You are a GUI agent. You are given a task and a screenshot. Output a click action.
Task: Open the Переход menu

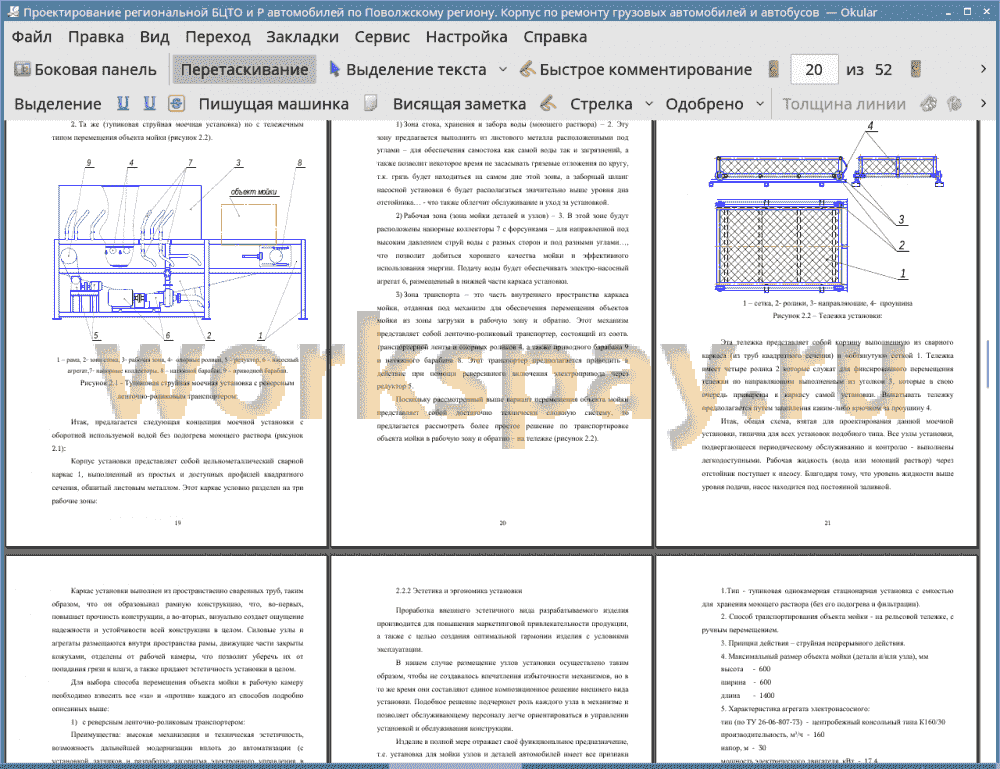217,37
